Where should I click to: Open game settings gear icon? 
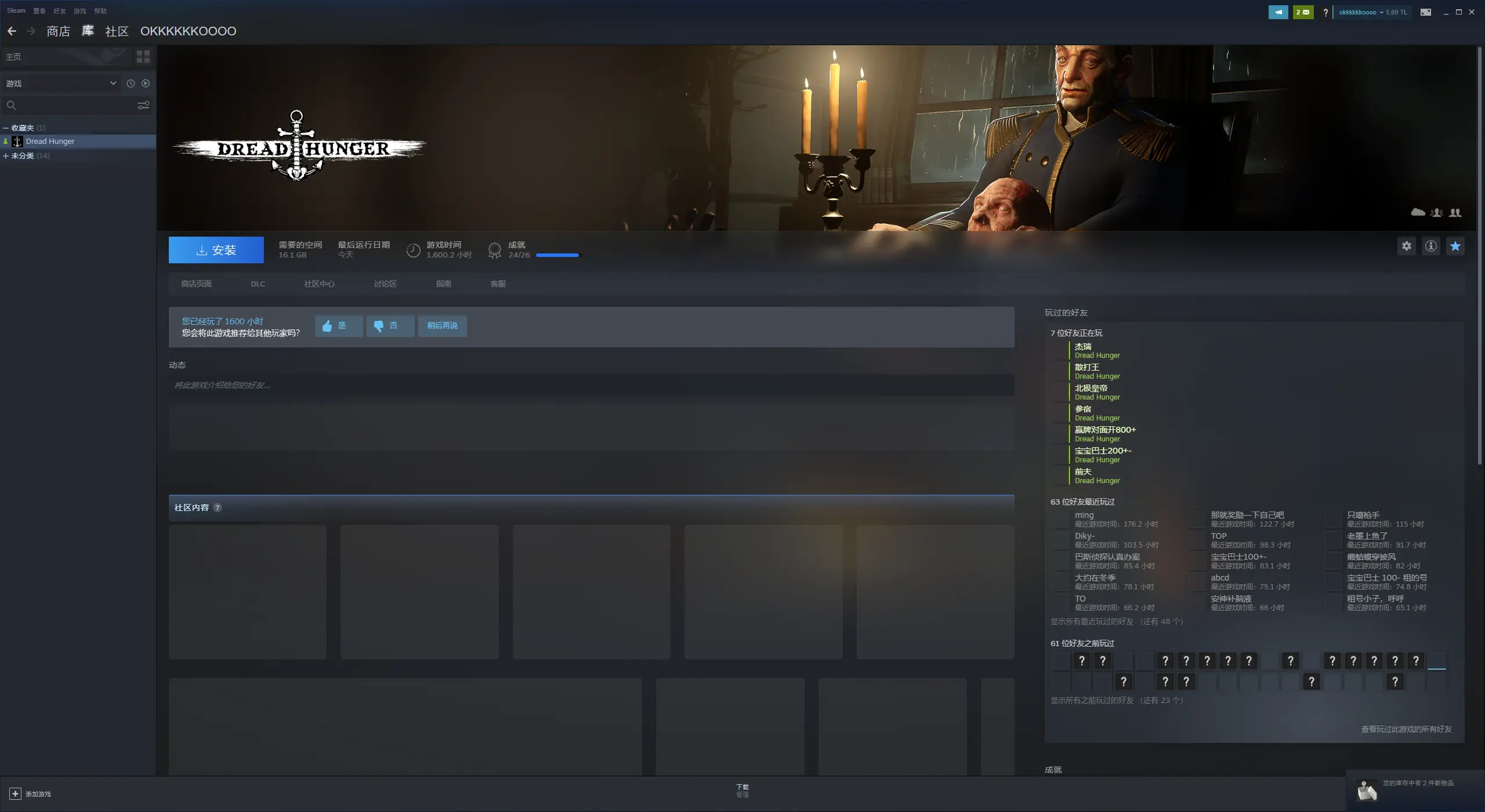pos(1407,246)
